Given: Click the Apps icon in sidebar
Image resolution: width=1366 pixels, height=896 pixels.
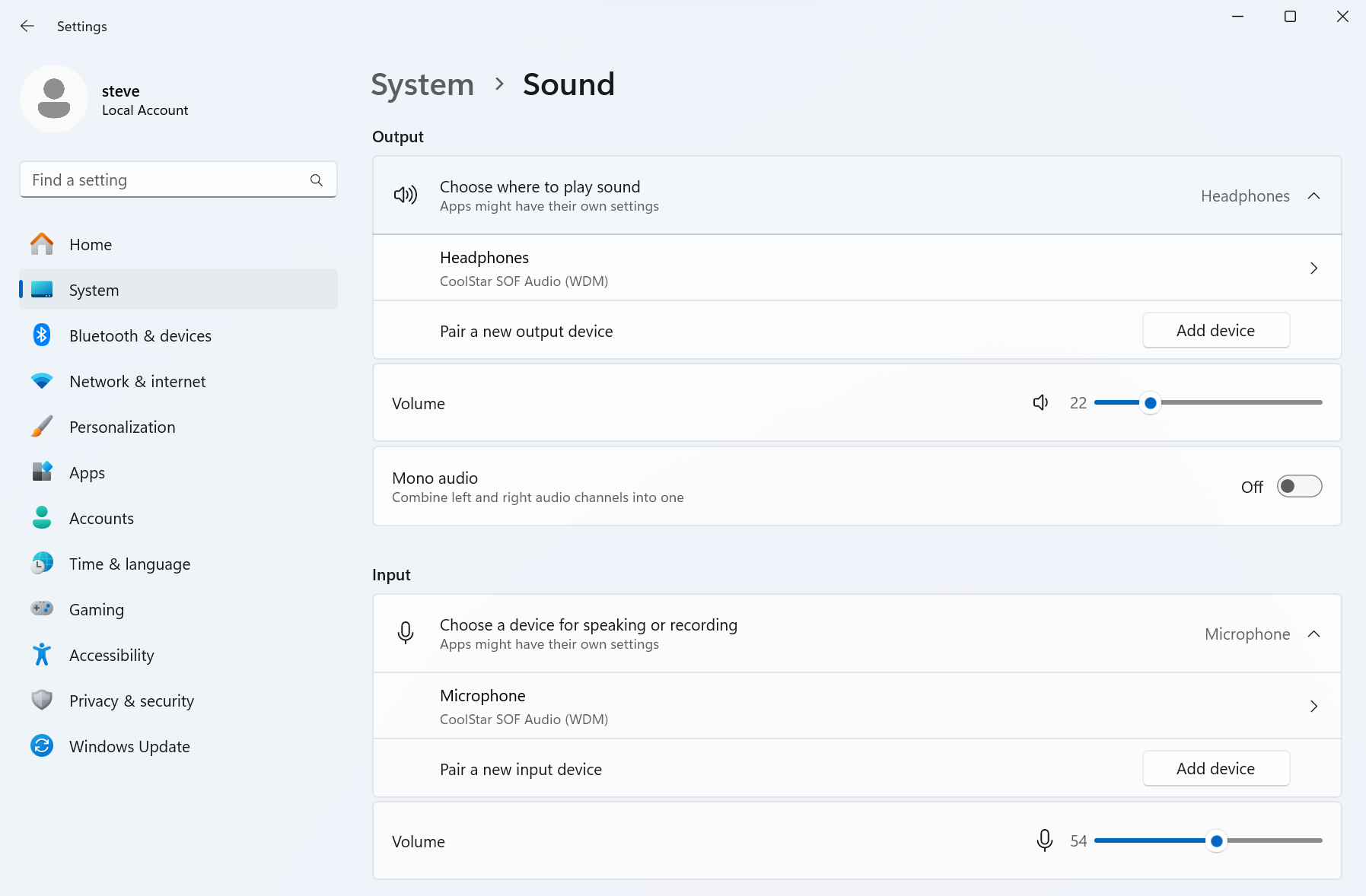Looking at the screenshot, I should coord(42,472).
